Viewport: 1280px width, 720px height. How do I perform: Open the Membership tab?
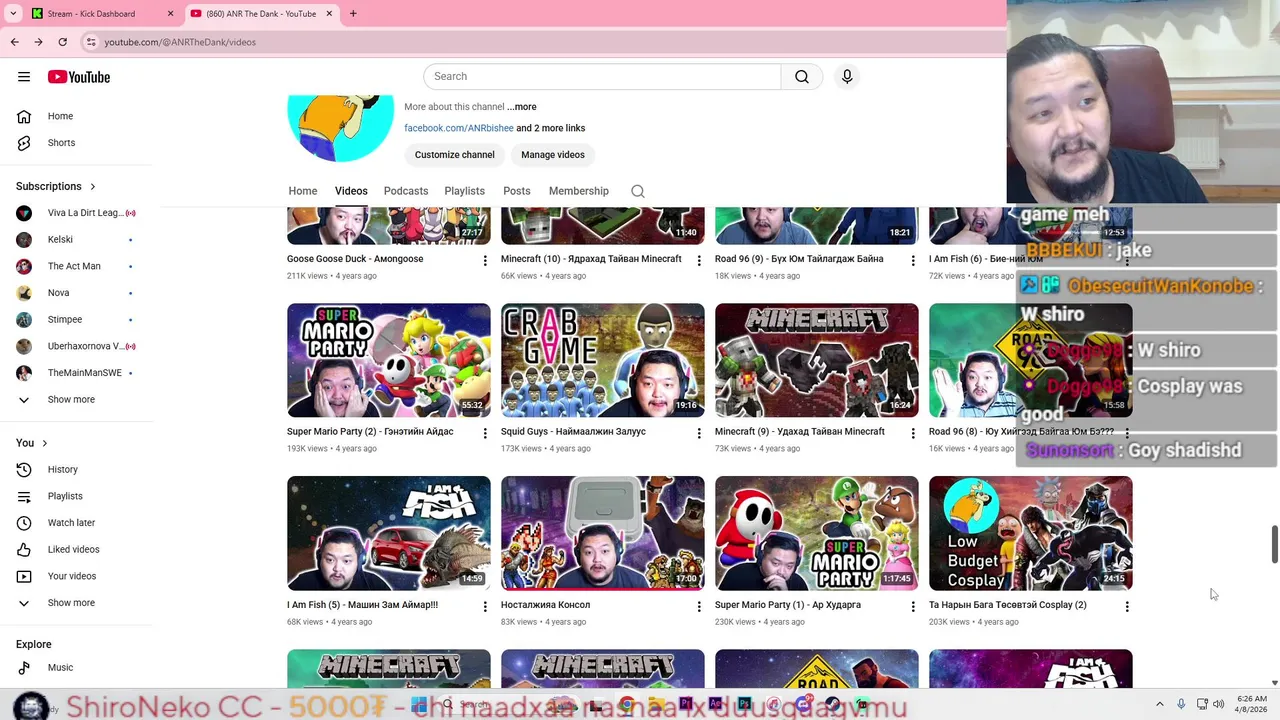579,191
